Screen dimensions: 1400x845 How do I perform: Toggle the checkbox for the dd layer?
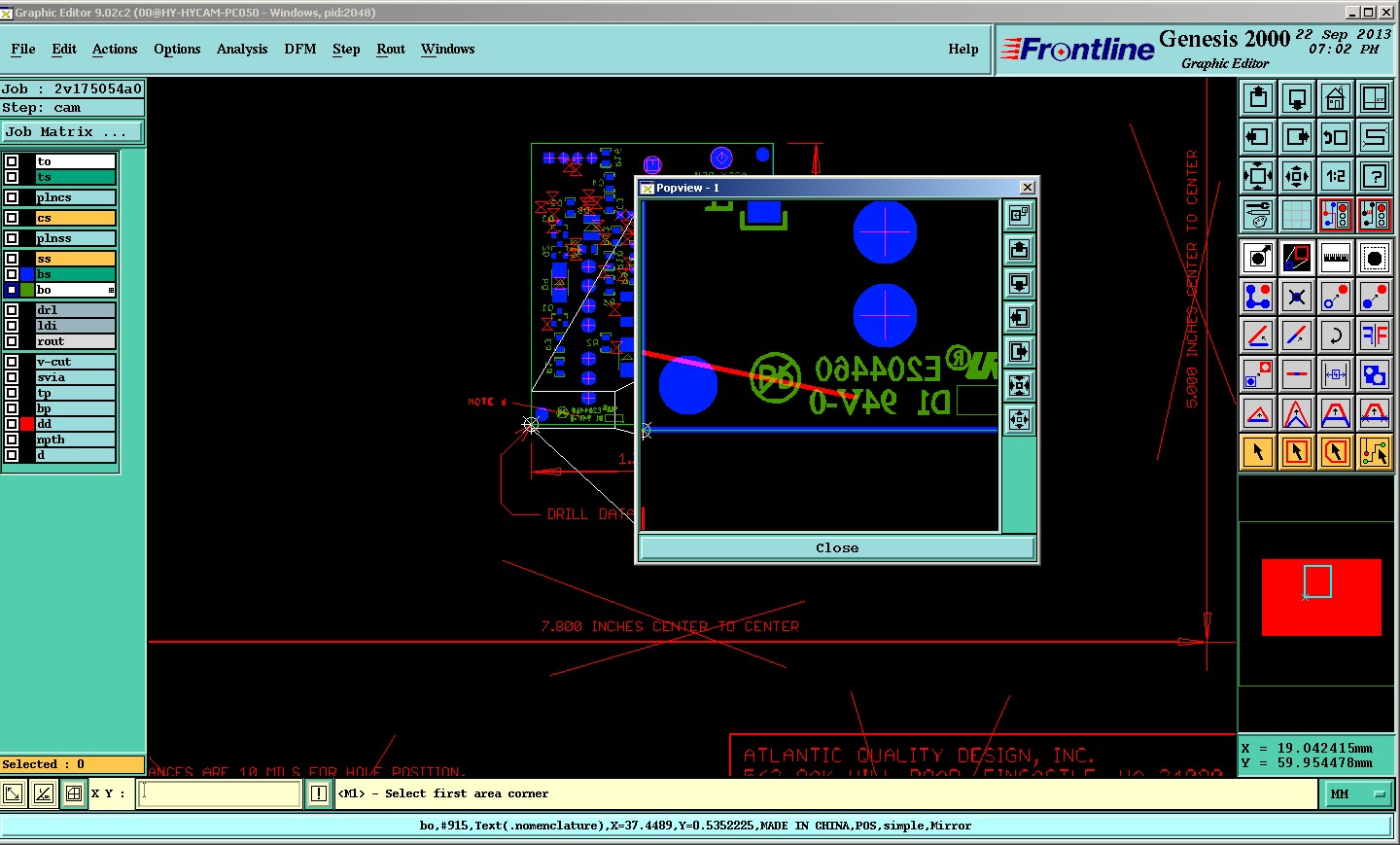(x=12, y=424)
